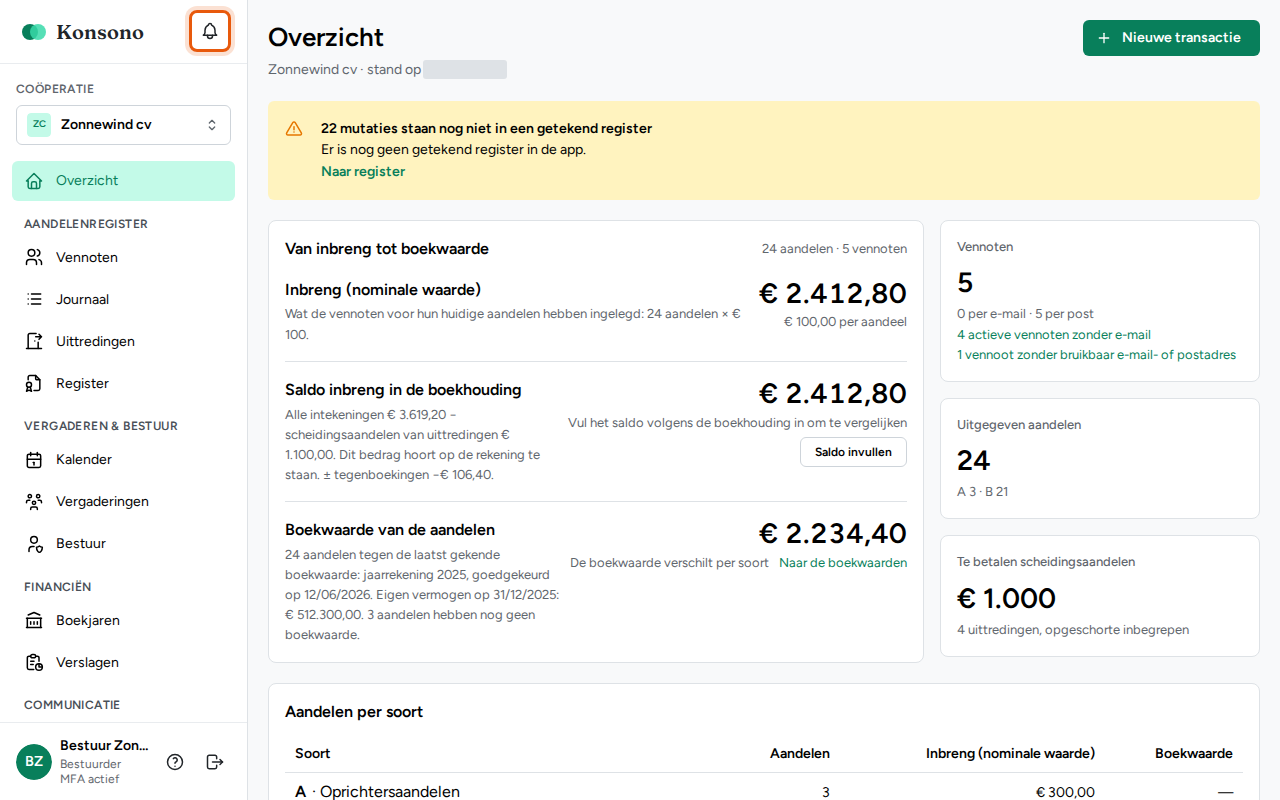Click the Uitgegeven aandelen card showing 24
The image size is (1280, 800).
pyautogui.click(x=1100, y=459)
